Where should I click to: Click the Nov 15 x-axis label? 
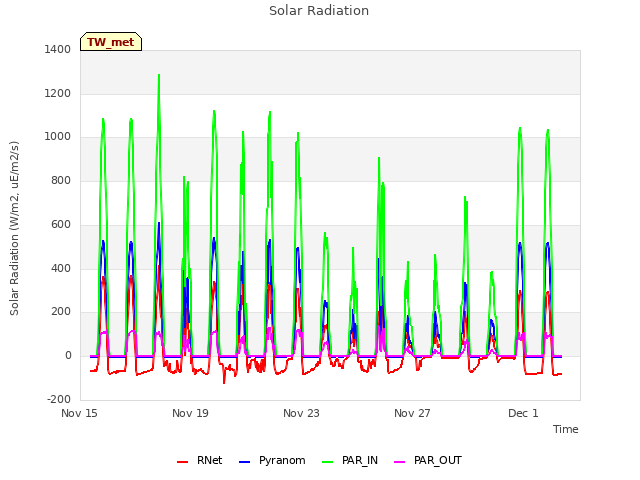pyautogui.click(x=79, y=413)
